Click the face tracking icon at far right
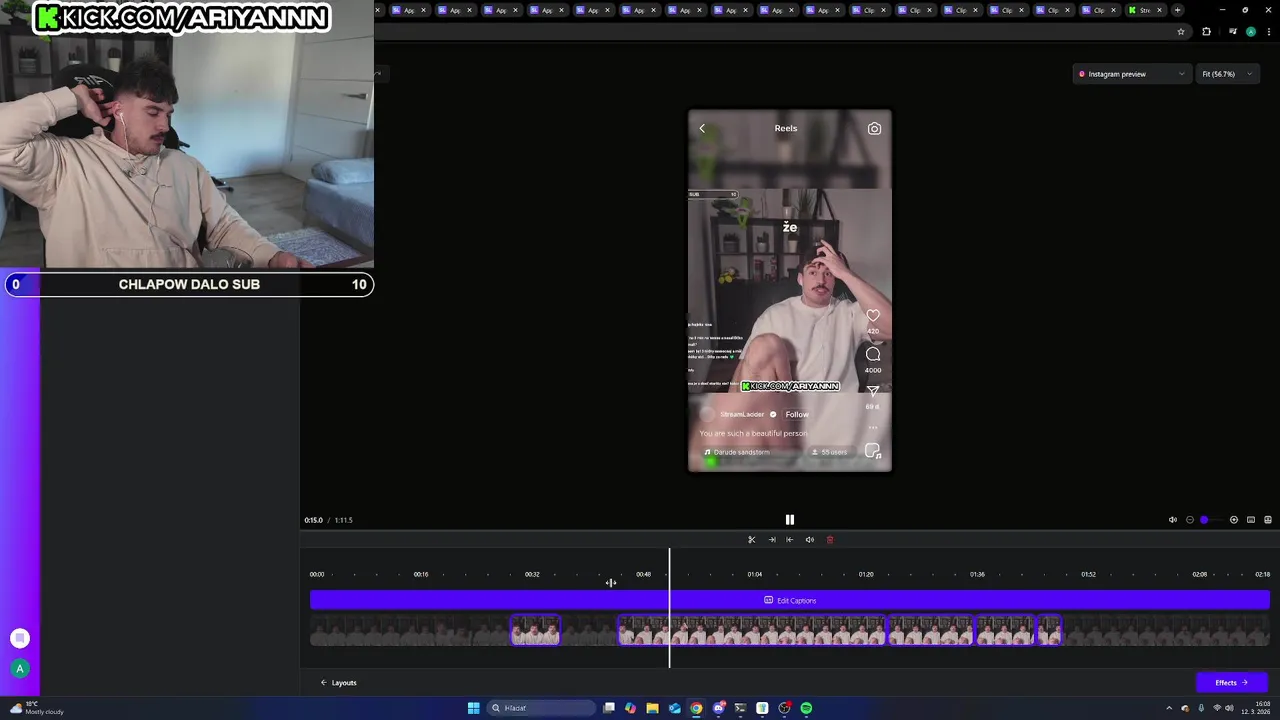 [x=1268, y=520]
